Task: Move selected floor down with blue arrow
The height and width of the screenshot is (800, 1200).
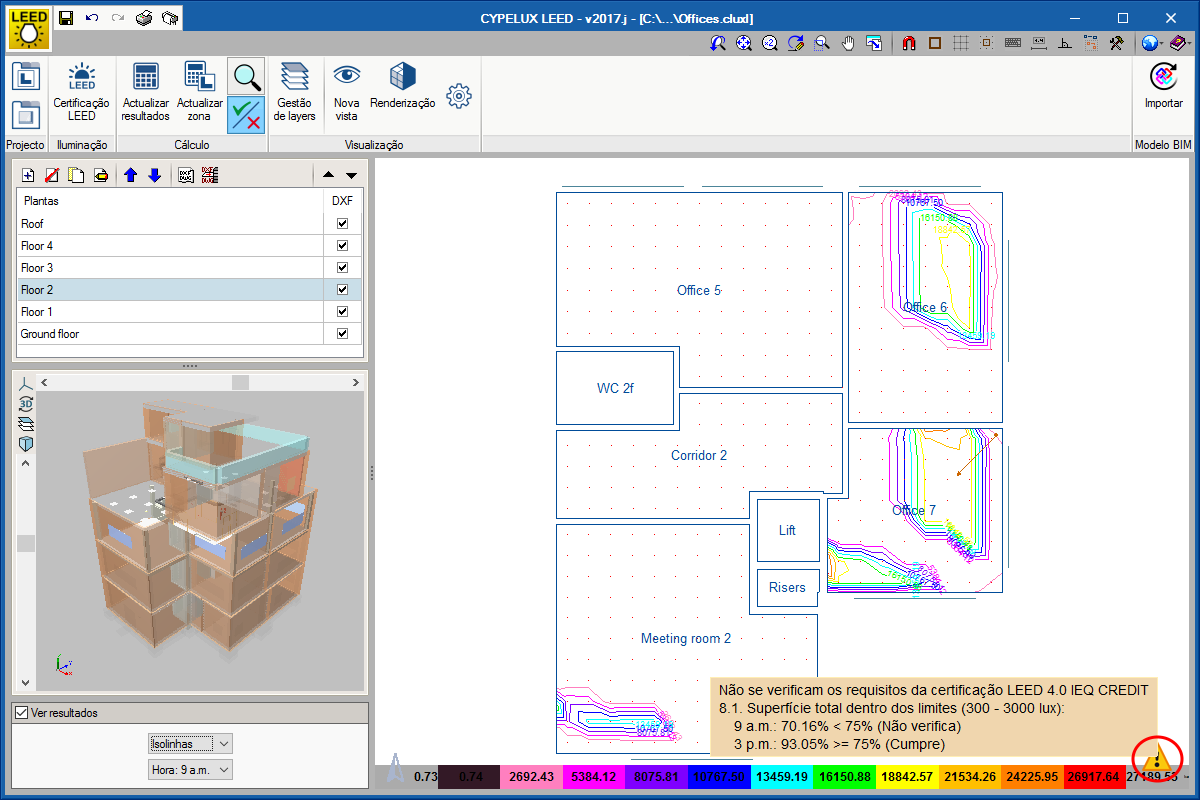Action: (x=154, y=175)
